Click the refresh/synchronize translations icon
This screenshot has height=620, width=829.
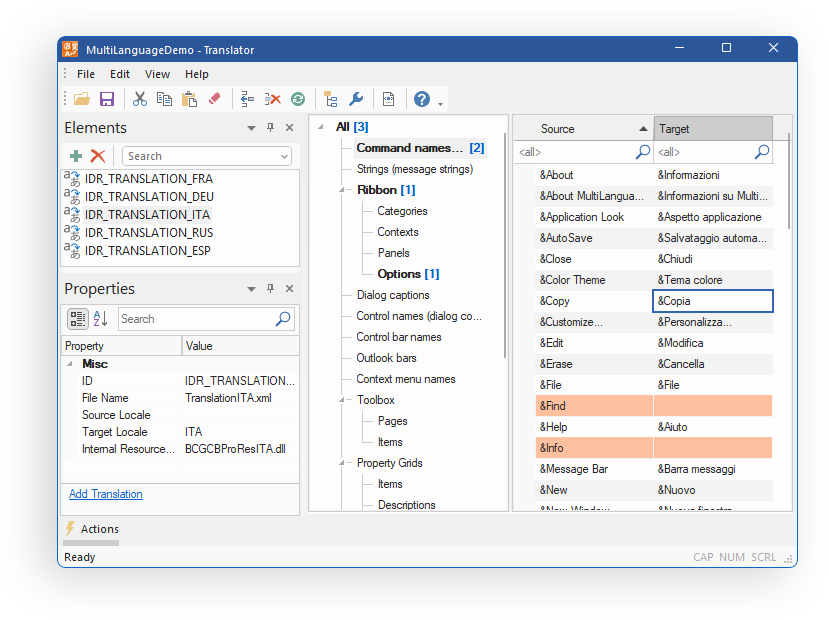(297, 98)
